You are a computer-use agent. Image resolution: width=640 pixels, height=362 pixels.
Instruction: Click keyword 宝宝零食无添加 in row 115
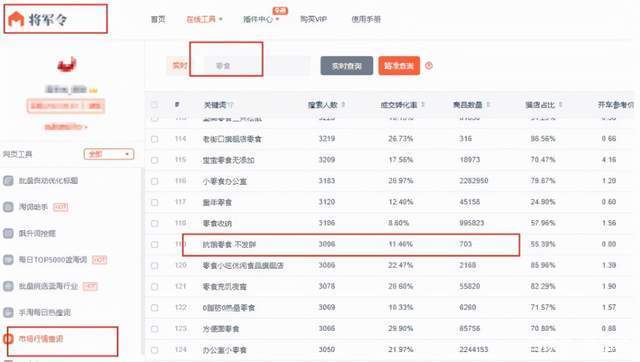[x=229, y=160]
